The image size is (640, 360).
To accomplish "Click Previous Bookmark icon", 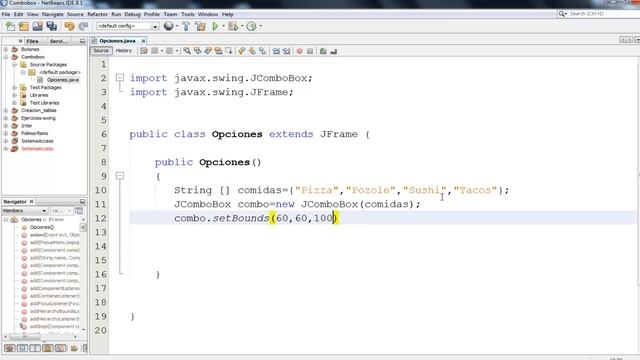I will pos(242,51).
